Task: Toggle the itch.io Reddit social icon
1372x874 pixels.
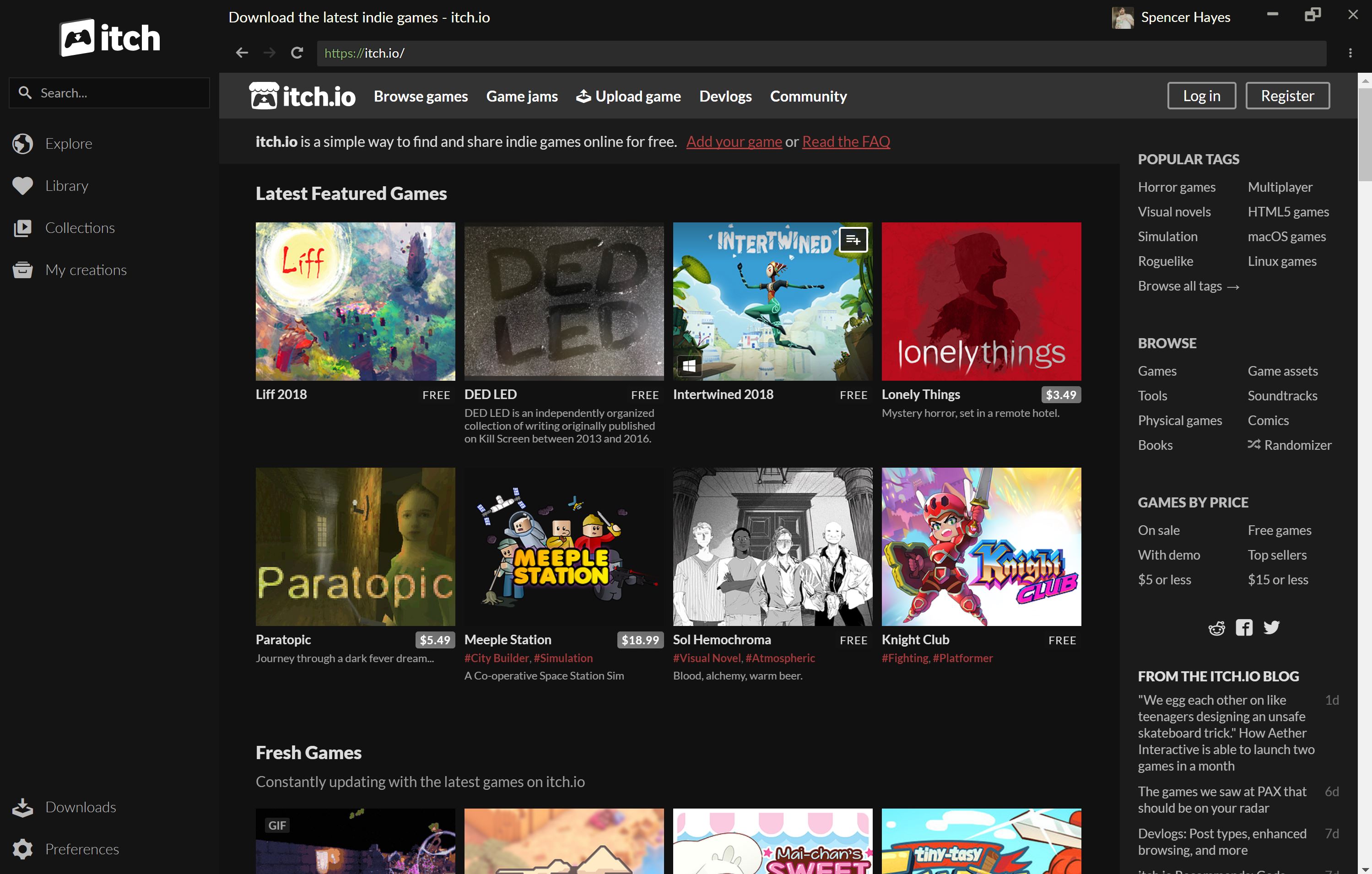Action: [1215, 627]
